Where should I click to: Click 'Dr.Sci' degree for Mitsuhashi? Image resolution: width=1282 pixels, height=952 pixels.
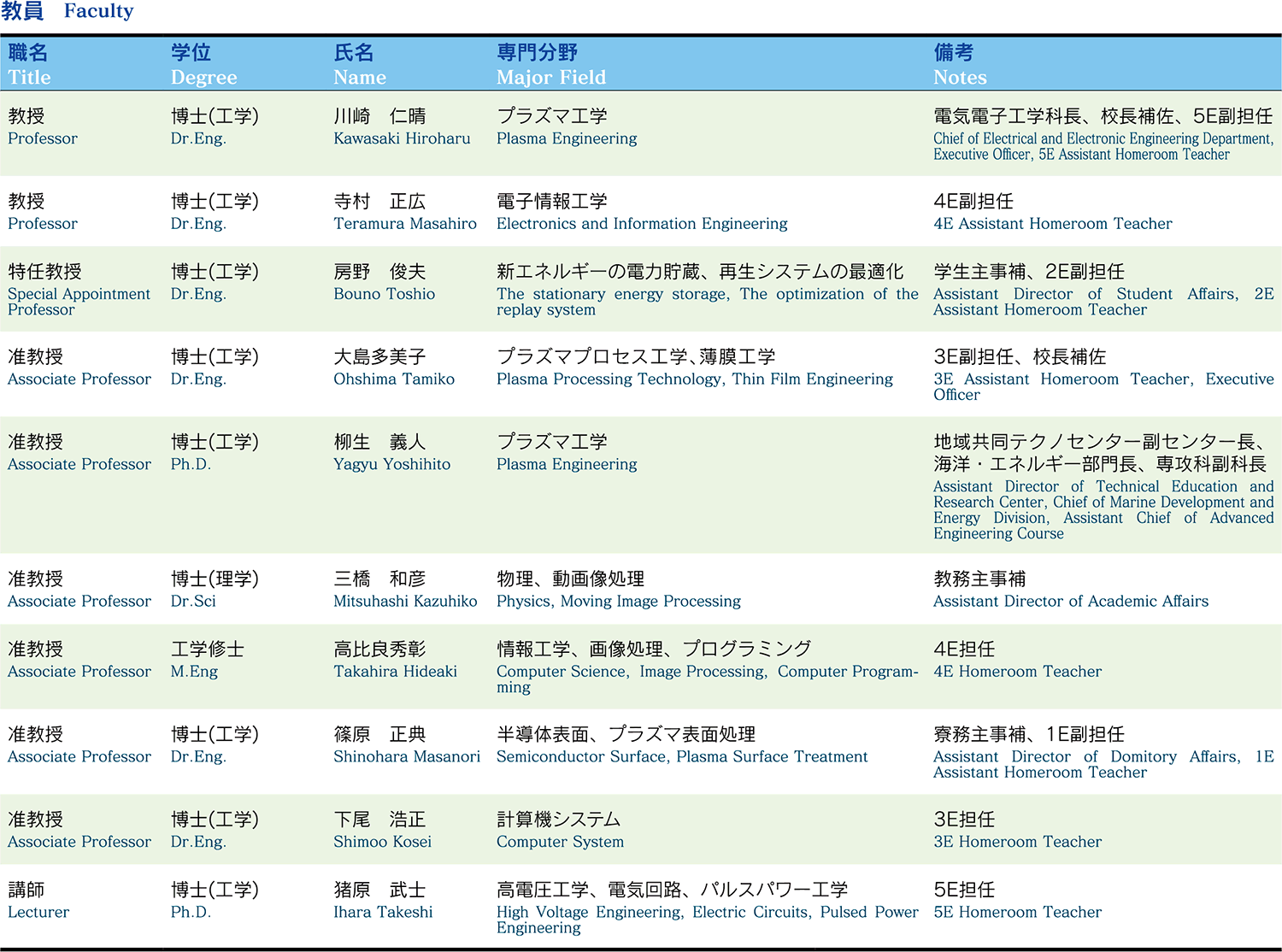click(x=193, y=602)
